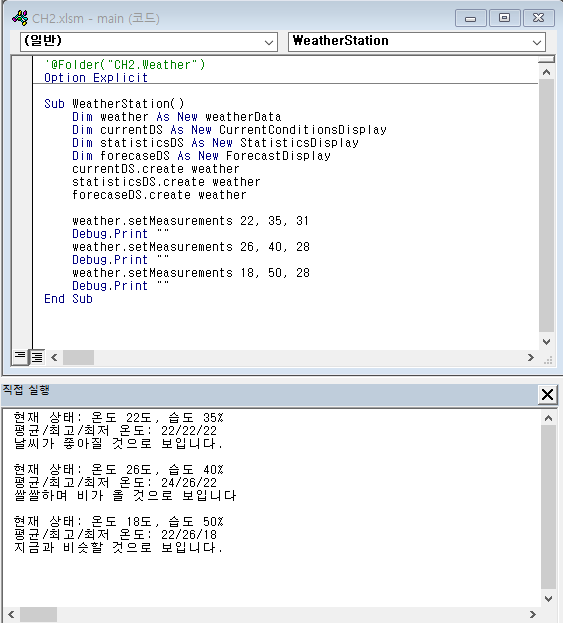Close the CH2.xlsm main code window
The width and height of the screenshot is (563, 623).
tap(538, 18)
